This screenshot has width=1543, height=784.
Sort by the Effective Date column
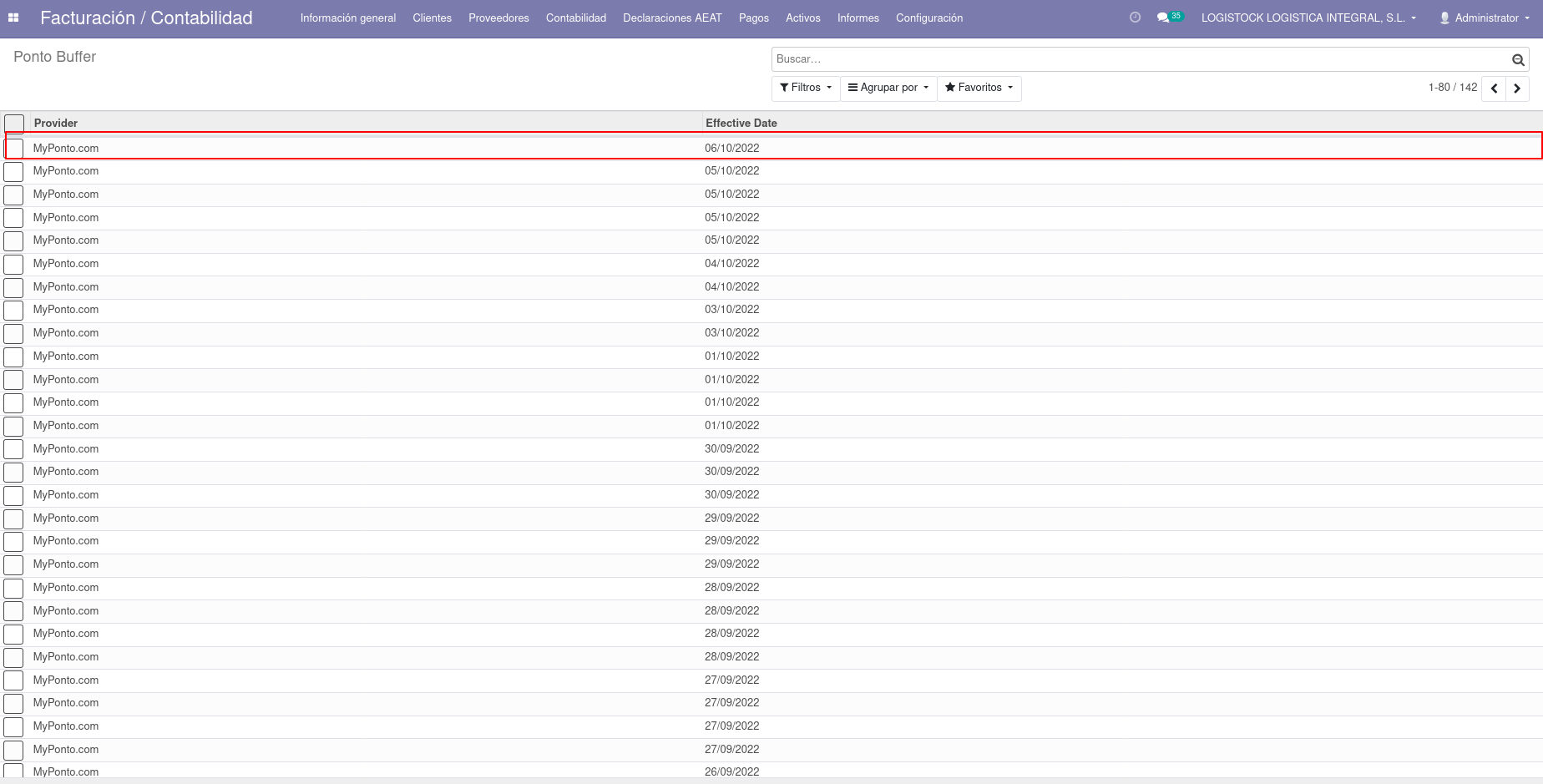(741, 123)
